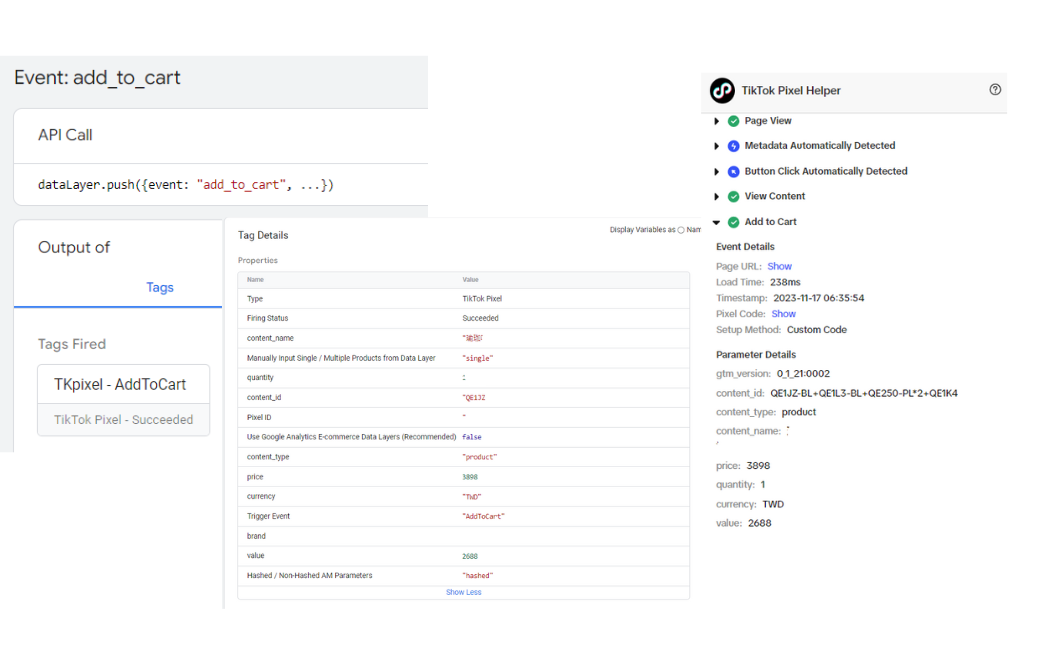Click the Tags Fired label
The width and height of the screenshot is (1040, 650).
(72, 344)
